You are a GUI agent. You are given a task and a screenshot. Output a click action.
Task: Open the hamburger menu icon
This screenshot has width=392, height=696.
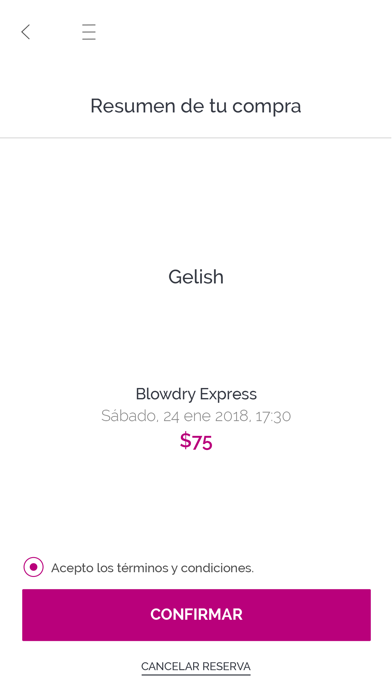89,32
